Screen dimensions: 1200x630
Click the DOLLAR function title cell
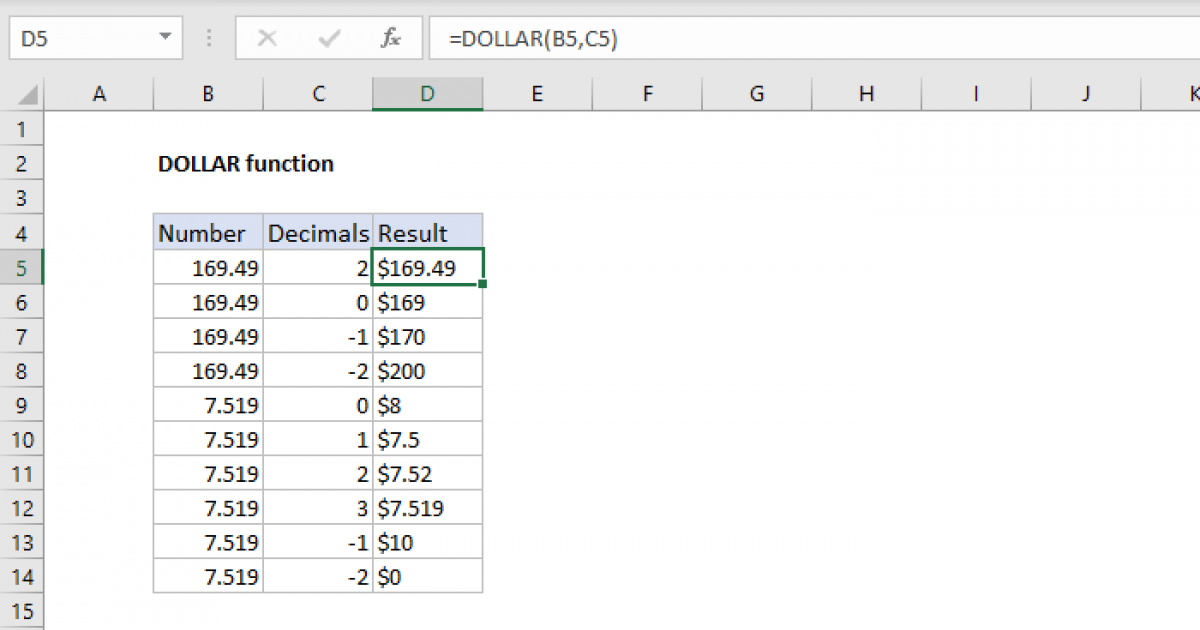coord(246,164)
